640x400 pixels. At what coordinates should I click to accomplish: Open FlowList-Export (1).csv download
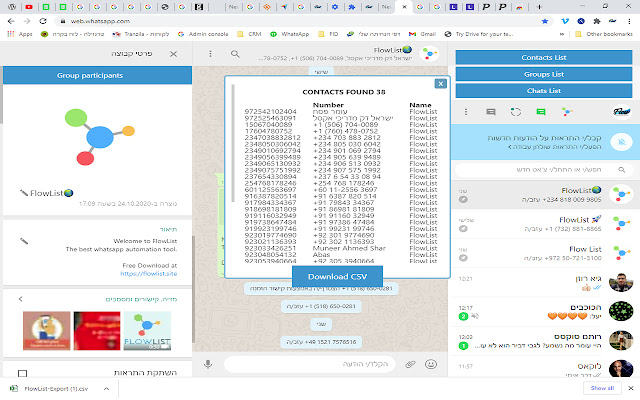click(51, 389)
